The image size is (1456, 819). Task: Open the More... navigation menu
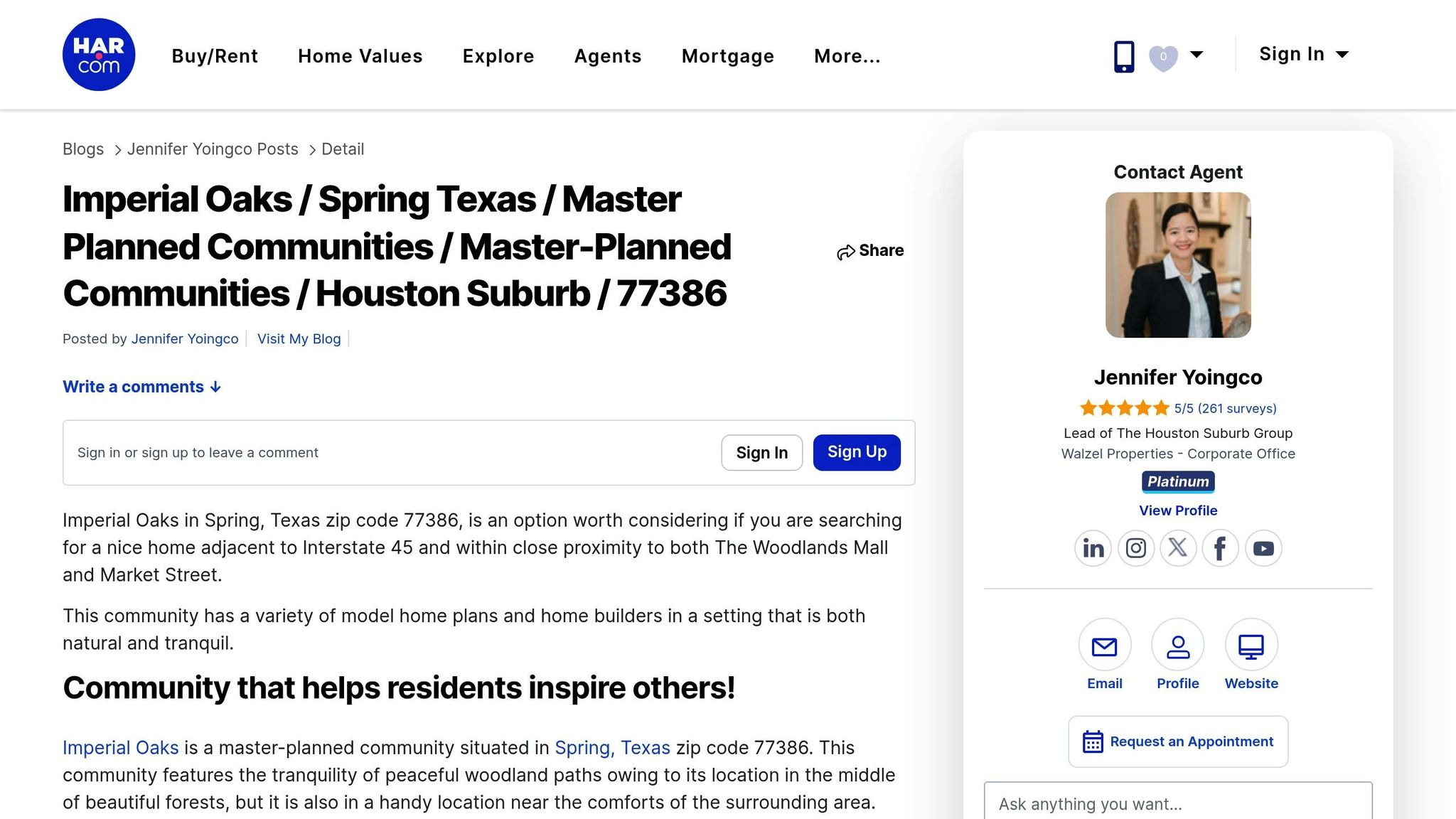coord(847,56)
